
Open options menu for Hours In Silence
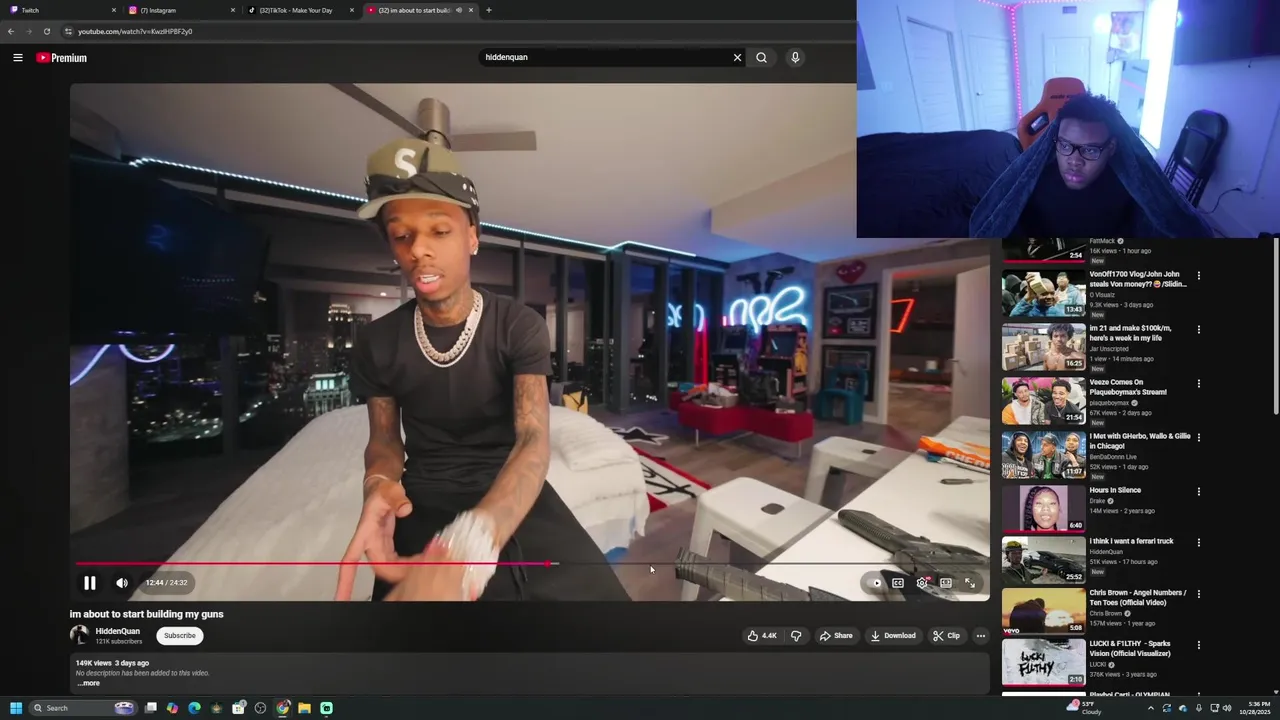click(1199, 492)
